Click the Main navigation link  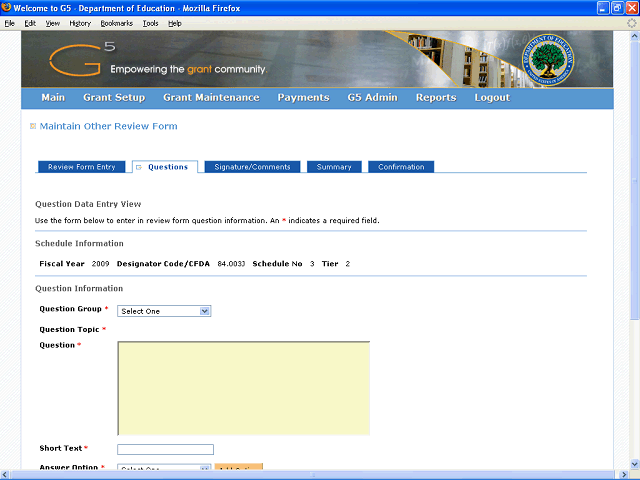click(x=53, y=98)
